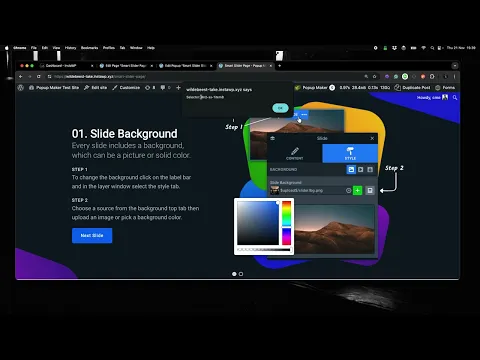Click Duplicate Post in the admin bar
This screenshot has width=480, height=360.
click(412, 87)
